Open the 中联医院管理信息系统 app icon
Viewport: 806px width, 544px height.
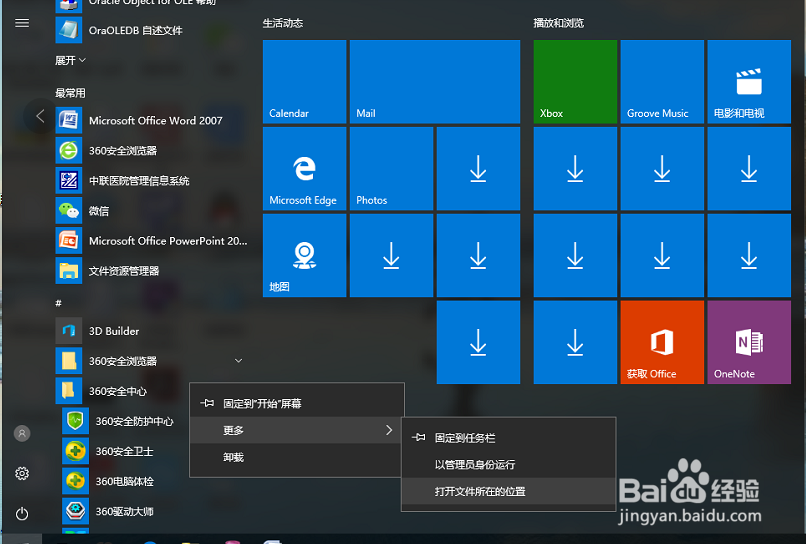tap(68, 180)
